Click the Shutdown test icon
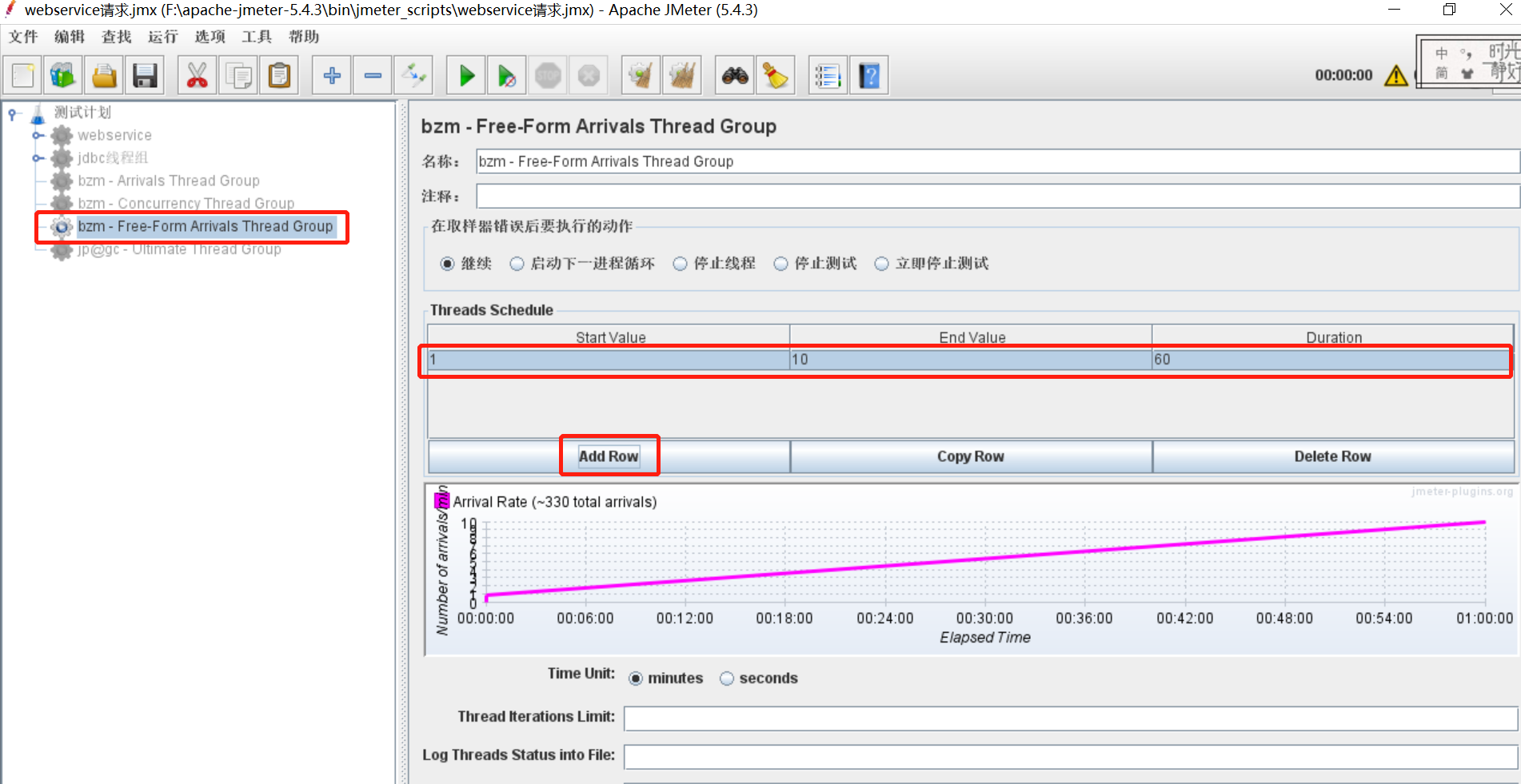This screenshot has height=784, width=1521. [589, 76]
